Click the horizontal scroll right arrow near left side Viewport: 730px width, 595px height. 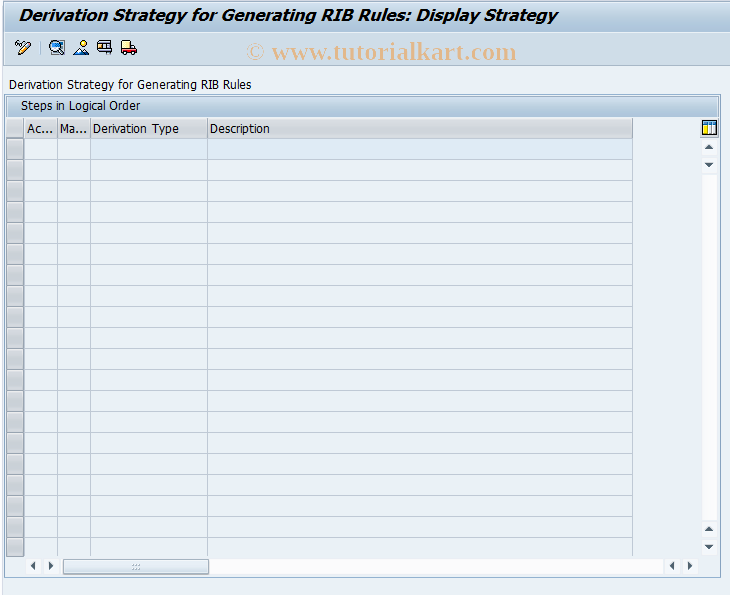click(x=51, y=566)
